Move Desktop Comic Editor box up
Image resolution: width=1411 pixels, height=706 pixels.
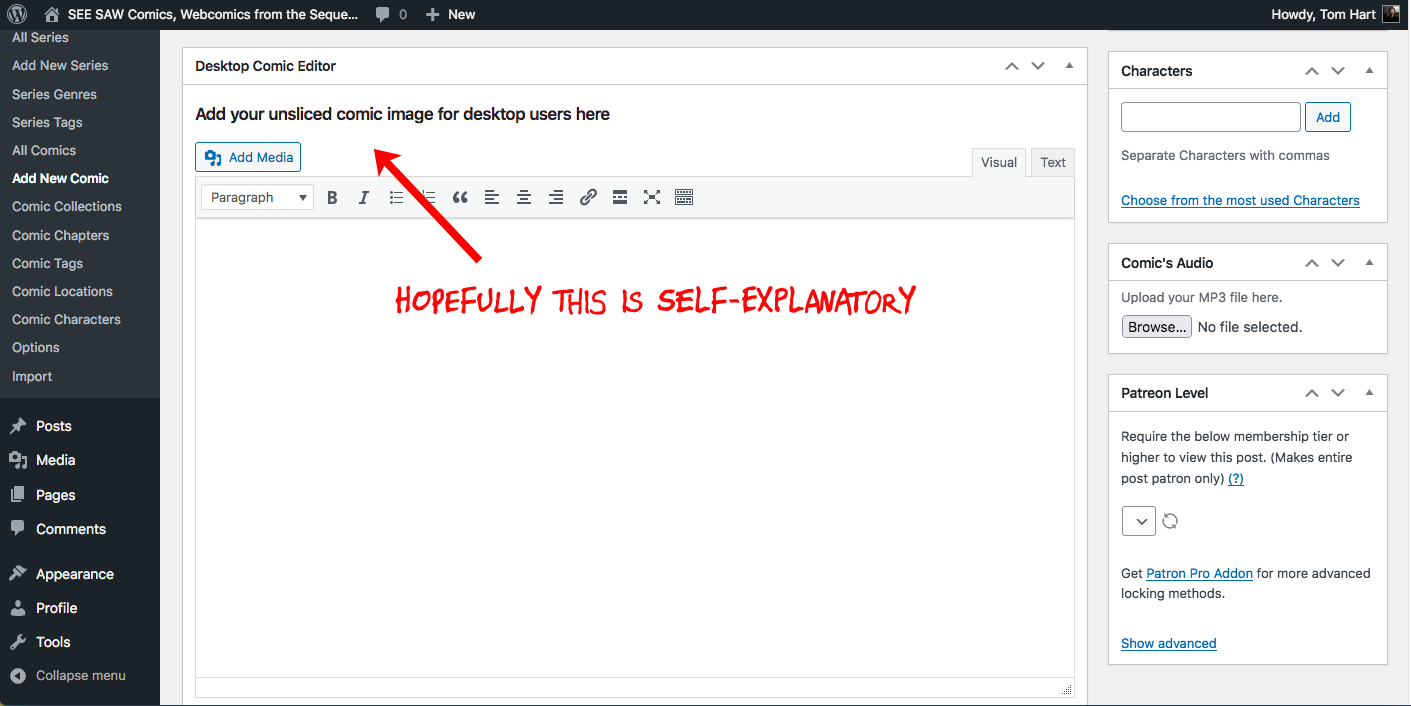1012,66
